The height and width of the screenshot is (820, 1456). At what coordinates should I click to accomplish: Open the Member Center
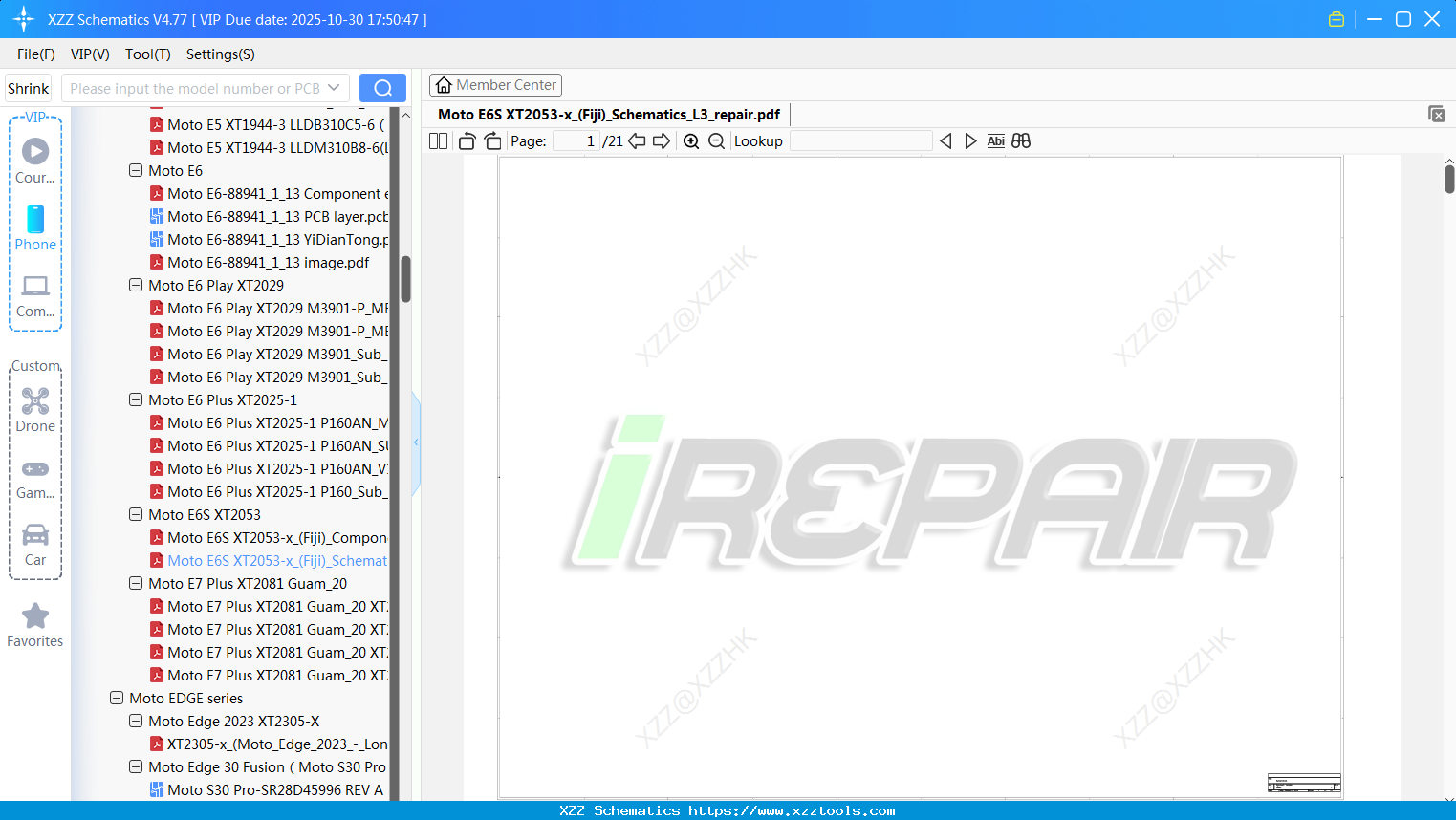coord(495,85)
